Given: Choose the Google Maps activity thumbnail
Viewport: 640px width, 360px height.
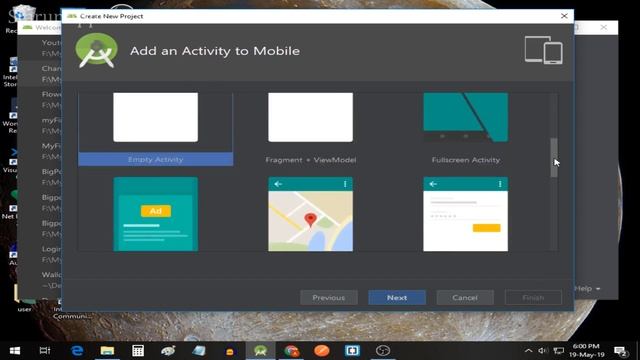Looking at the screenshot, I should (311, 214).
